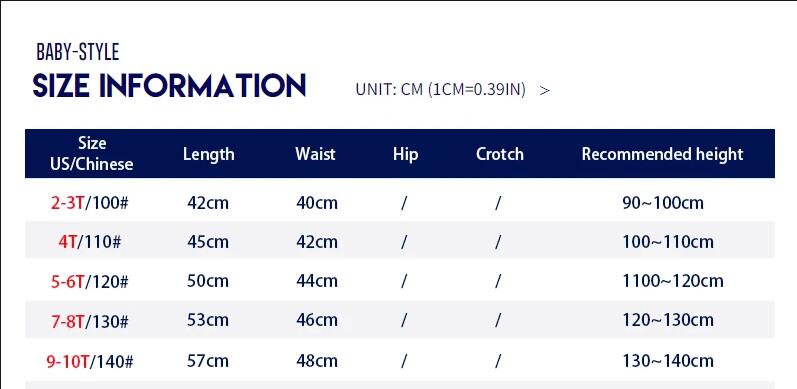The height and width of the screenshot is (389, 797).
Task: Click the 130~140cm recommended height cell
Action: coord(668,361)
